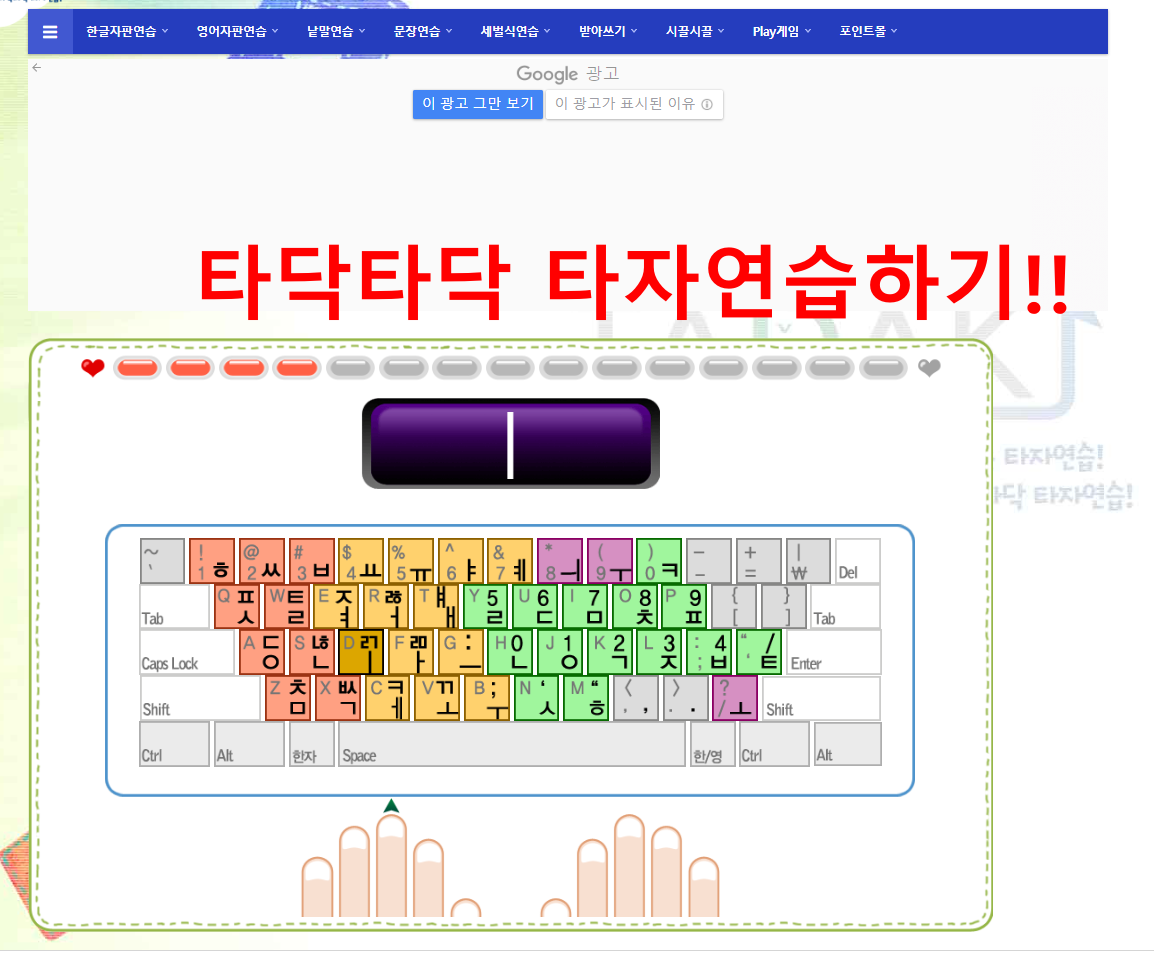Click the first gray progress pill indicator
1154x956 pixels.
(350, 368)
